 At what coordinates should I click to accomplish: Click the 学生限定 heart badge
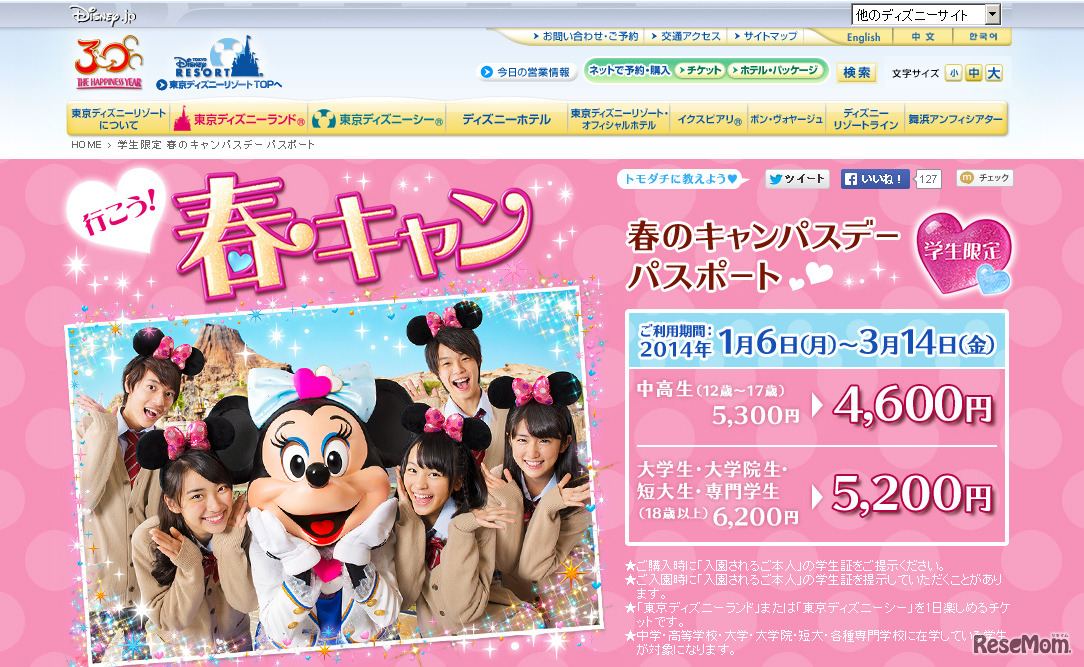(964, 253)
